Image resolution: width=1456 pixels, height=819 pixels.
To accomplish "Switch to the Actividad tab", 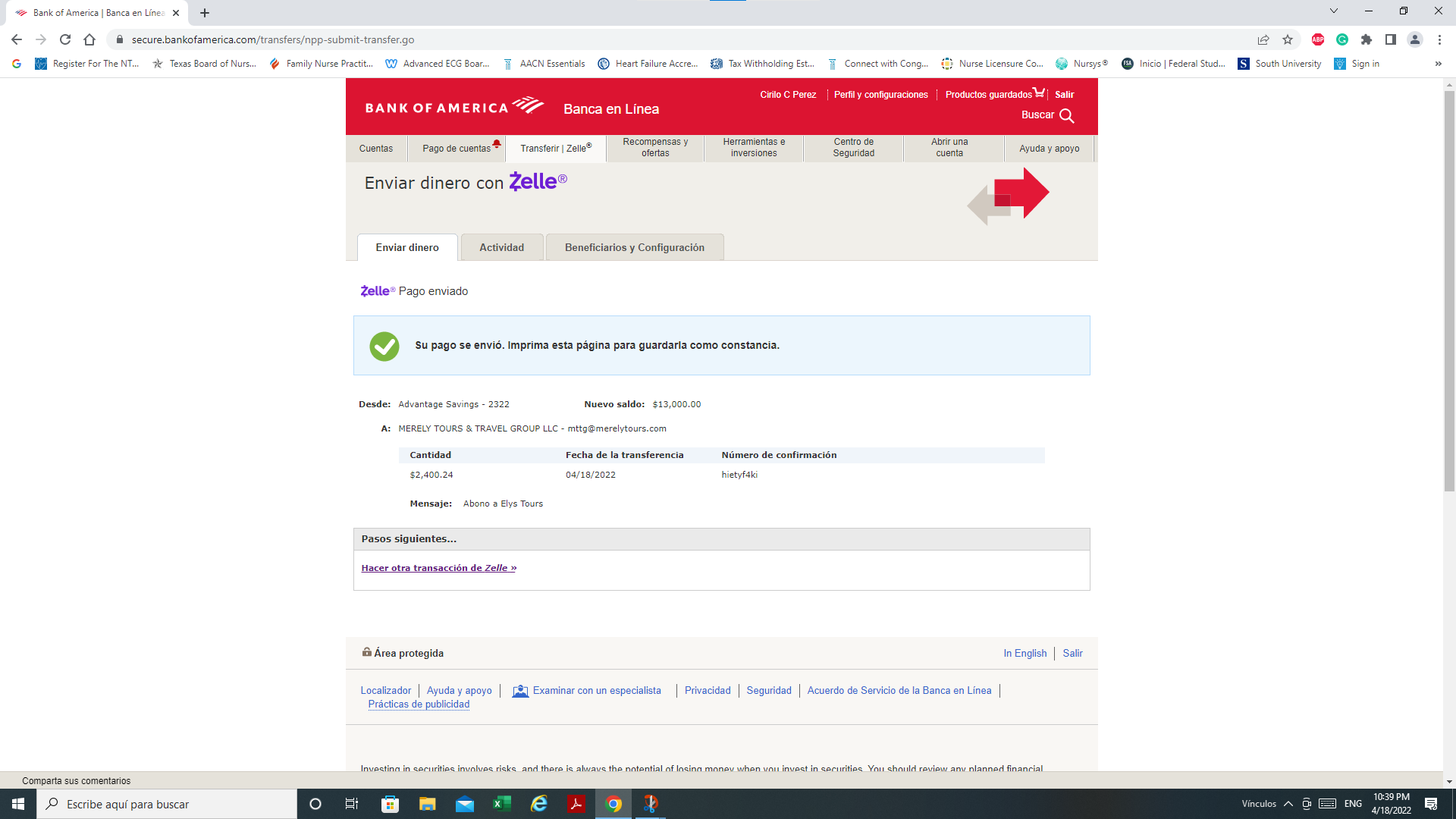I will click(502, 248).
